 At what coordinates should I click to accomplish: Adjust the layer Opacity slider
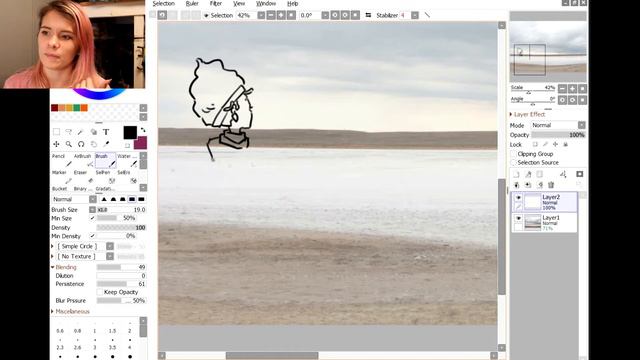pyautogui.click(x=558, y=135)
